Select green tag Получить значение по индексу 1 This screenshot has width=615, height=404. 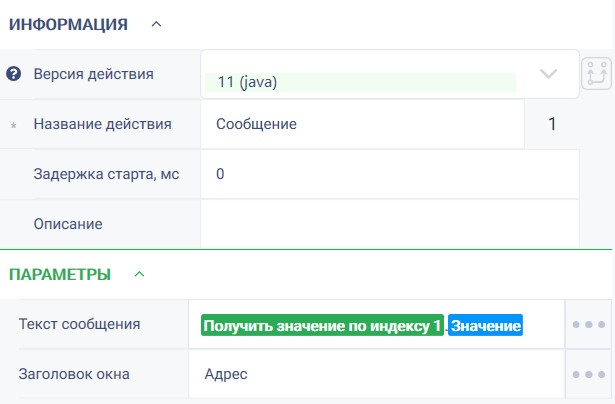point(322,325)
